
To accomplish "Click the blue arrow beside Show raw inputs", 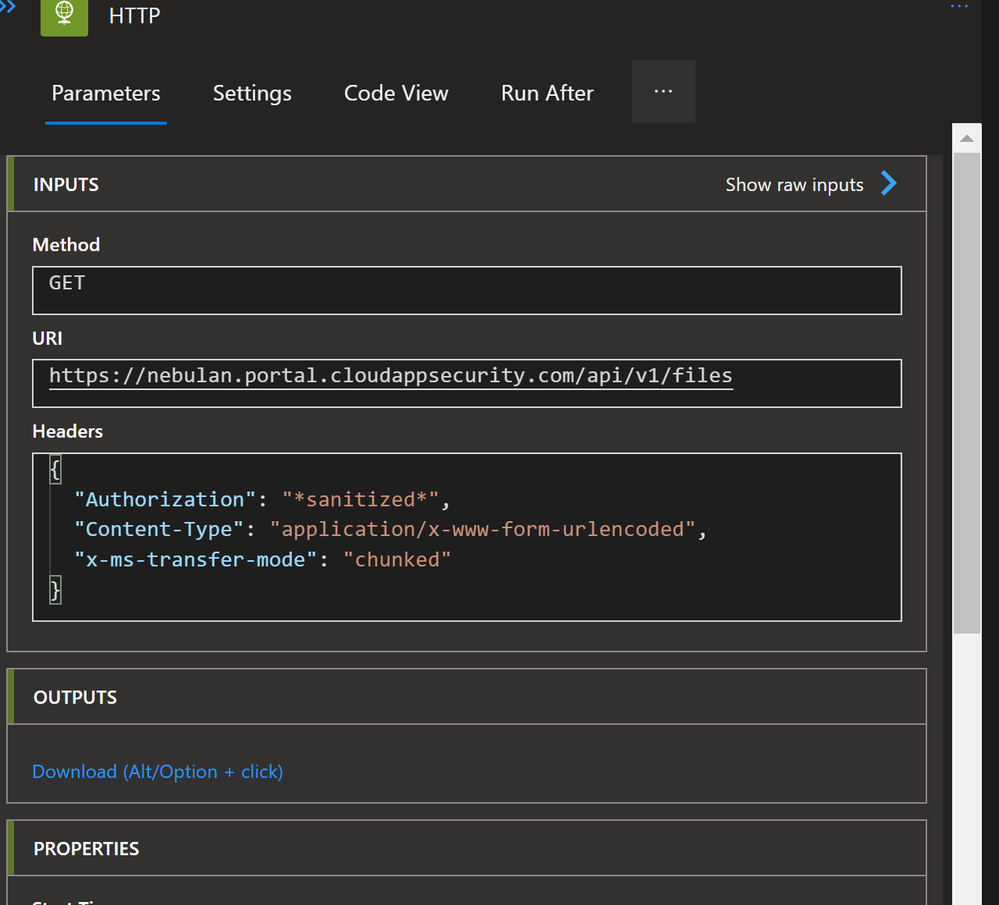I will click(888, 184).
